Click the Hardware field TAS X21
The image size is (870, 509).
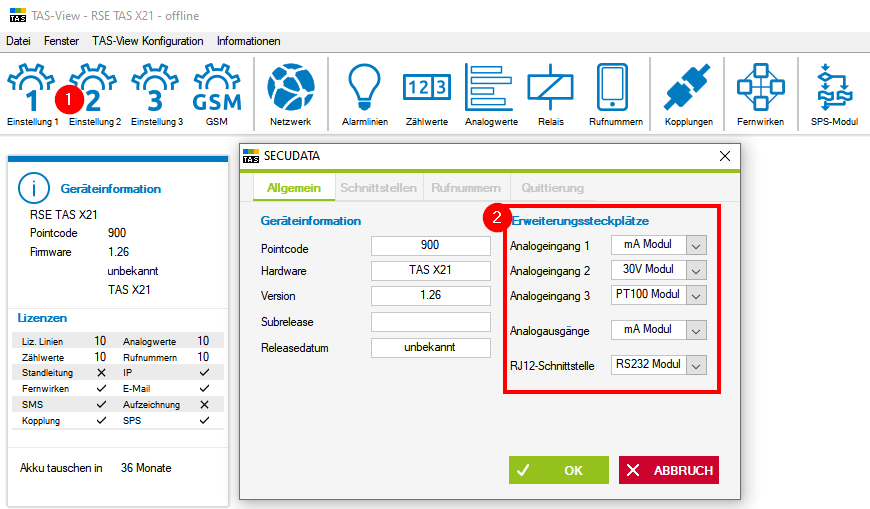431,270
